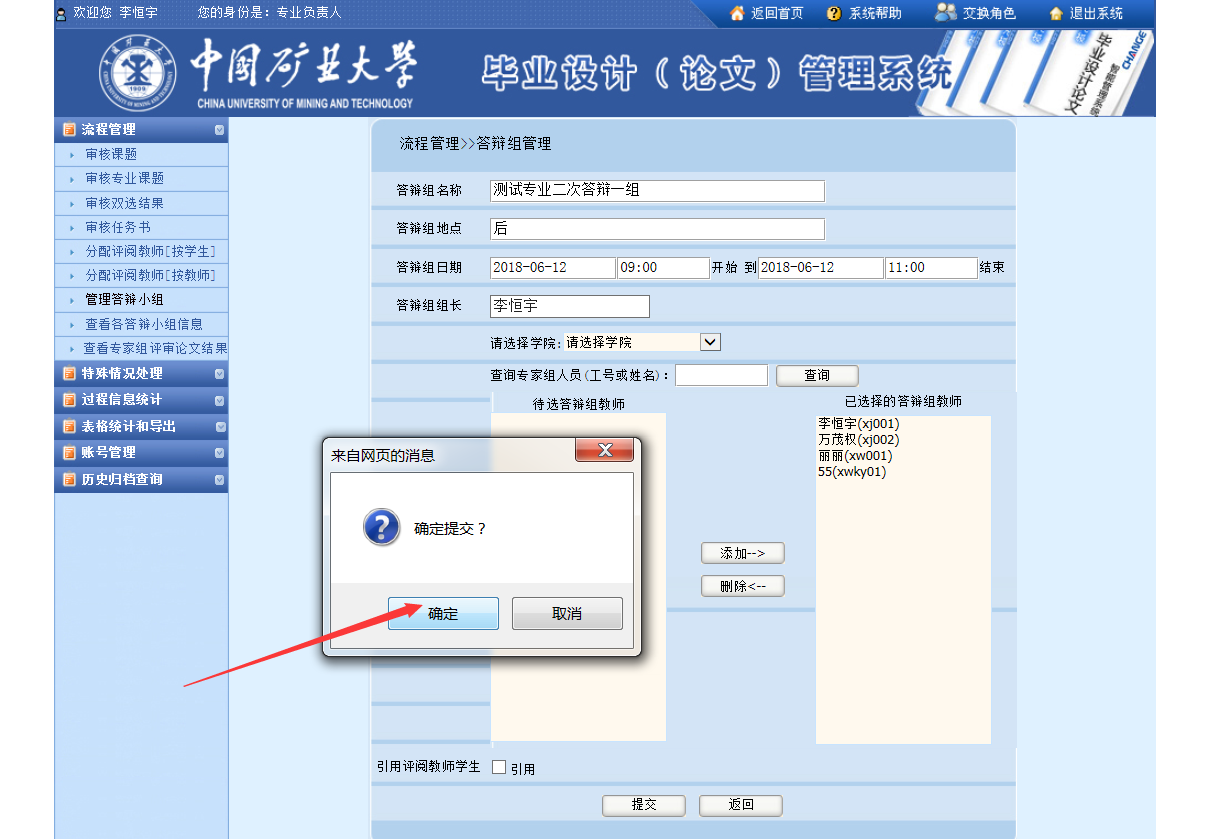1231x839 pixels.
Task: Expand the 表格统计和导出 menu arrow
Action: tap(219, 426)
